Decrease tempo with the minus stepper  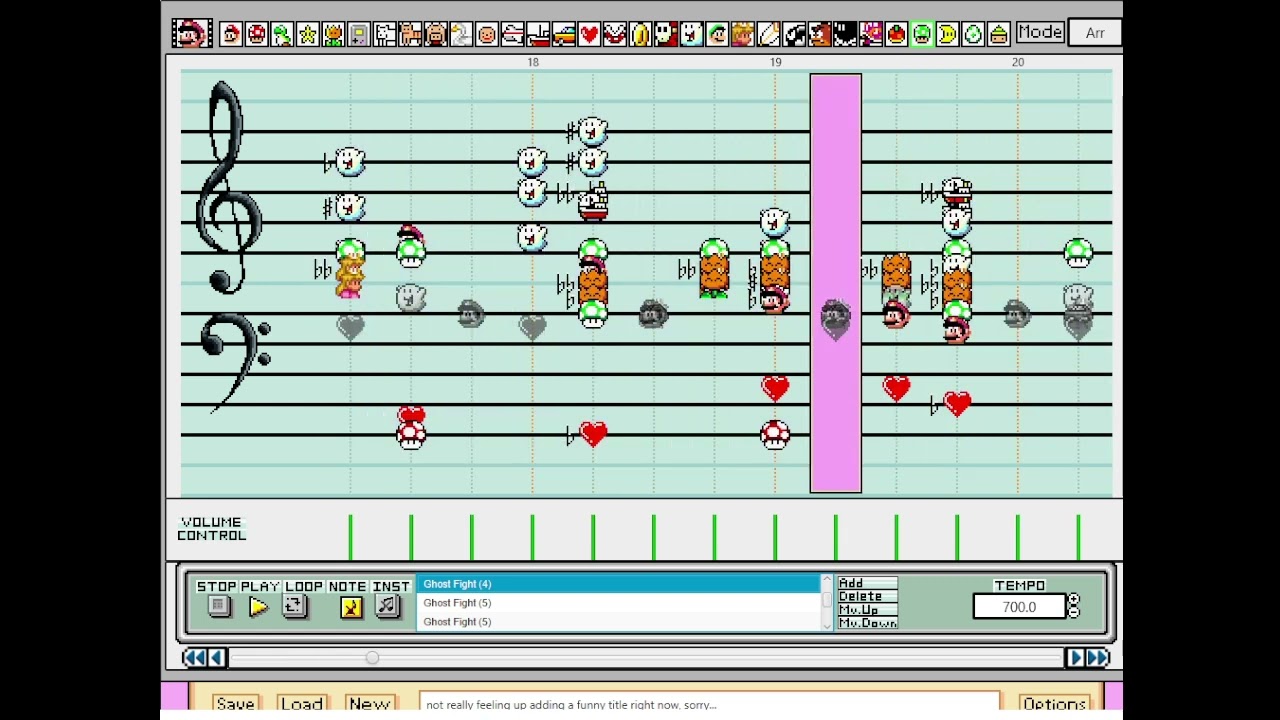click(x=1074, y=612)
